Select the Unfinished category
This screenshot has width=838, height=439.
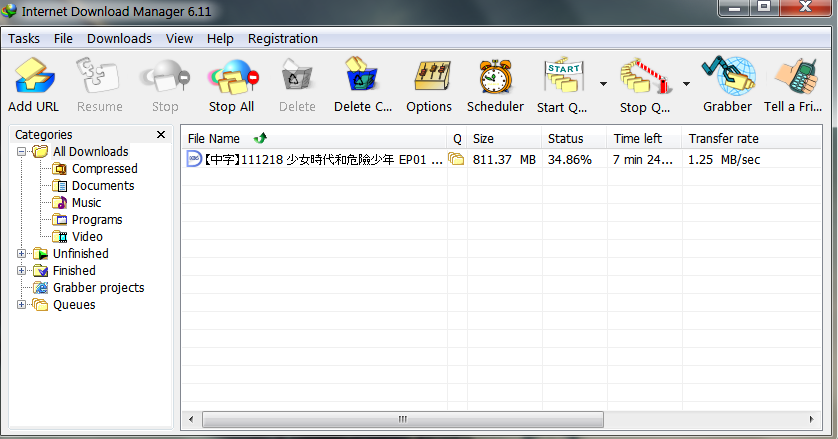point(81,253)
